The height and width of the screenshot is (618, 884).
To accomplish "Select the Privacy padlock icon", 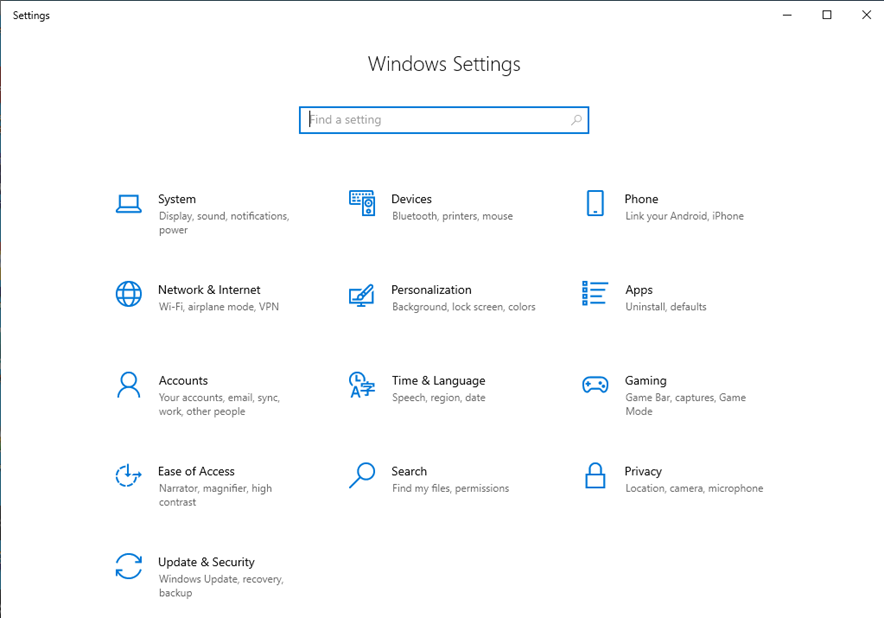I will pos(595,475).
